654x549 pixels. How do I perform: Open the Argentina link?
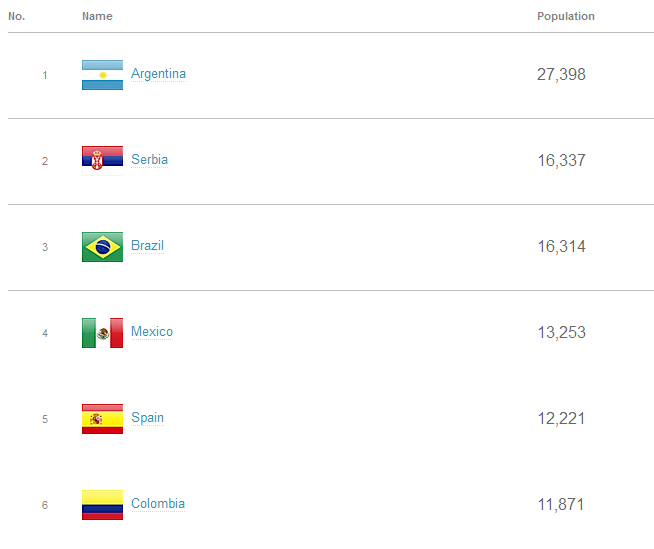click(x=158, y=74)
